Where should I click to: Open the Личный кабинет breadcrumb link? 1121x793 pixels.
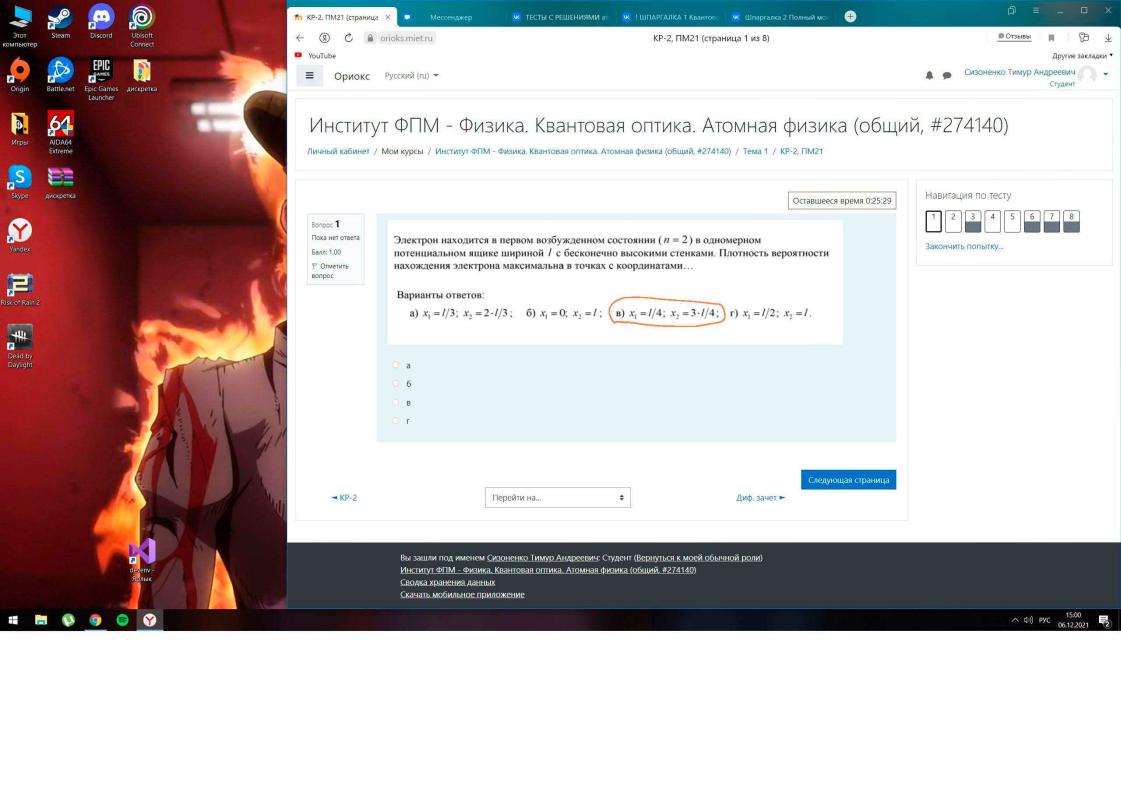(338, 152)
